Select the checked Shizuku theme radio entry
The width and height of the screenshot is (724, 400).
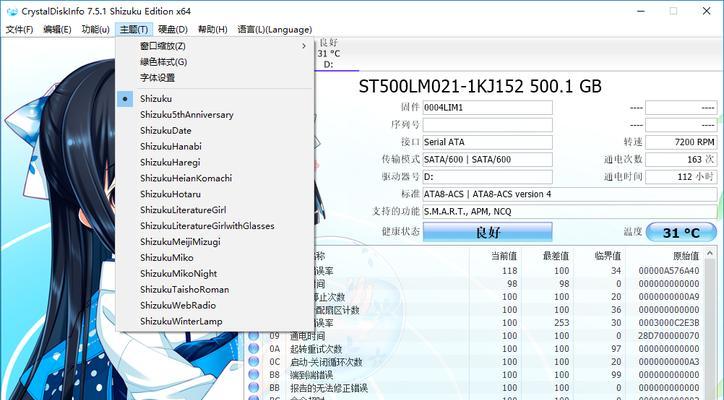[215, 99]
